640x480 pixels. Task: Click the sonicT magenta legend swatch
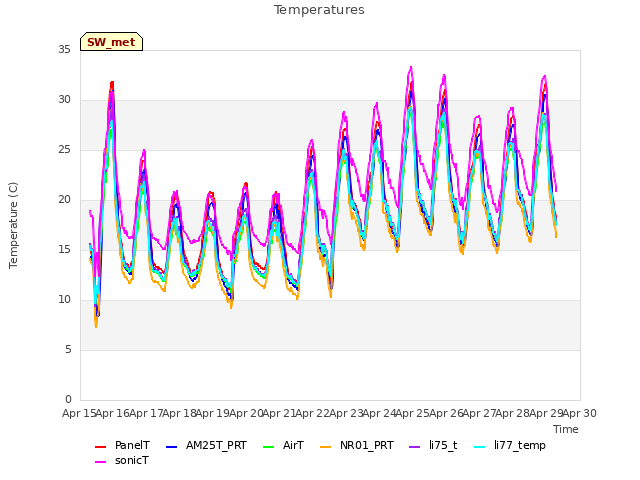(100, 462)
